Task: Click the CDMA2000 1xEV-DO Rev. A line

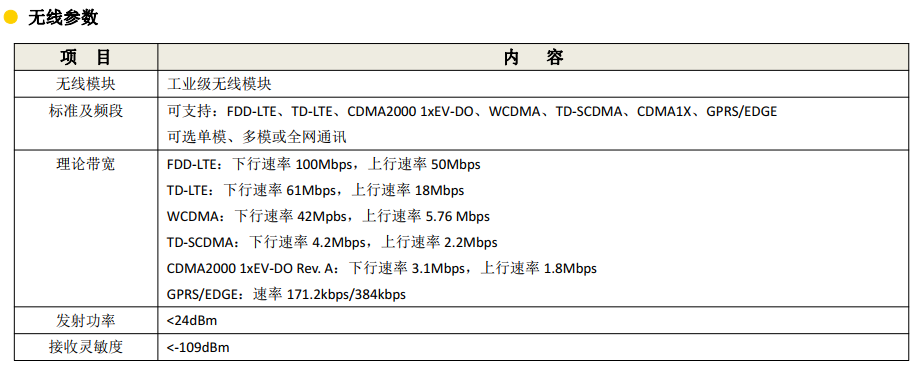Action: click(x=382, y=268)
